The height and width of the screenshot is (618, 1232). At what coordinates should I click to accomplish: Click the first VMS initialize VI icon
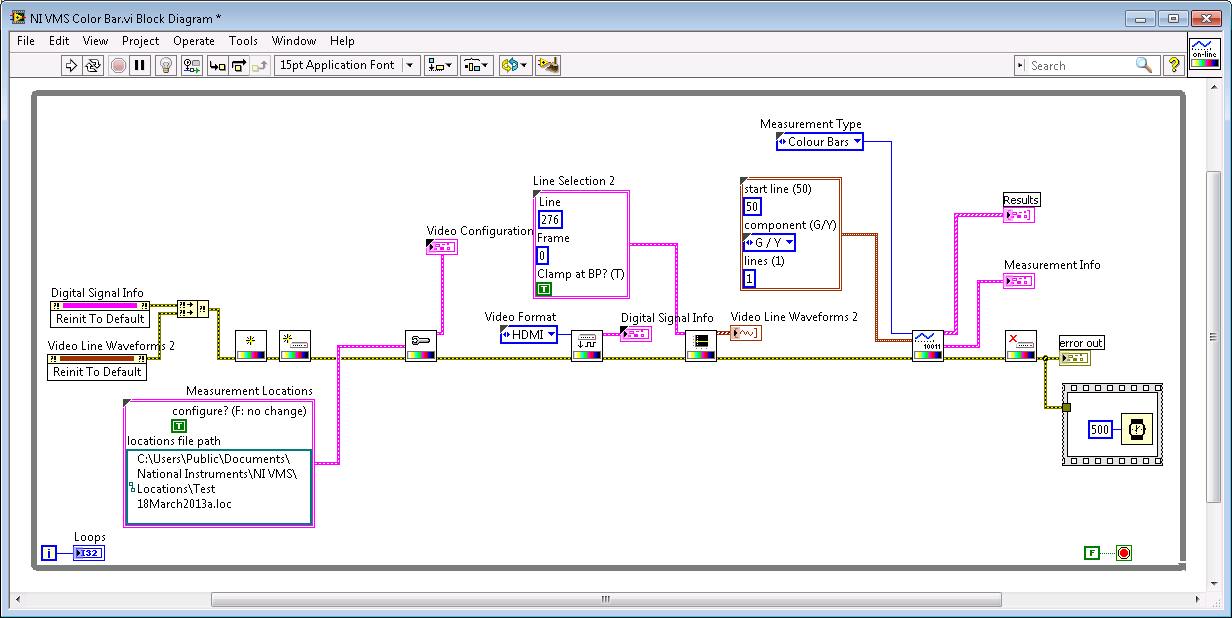click(251, 346)
